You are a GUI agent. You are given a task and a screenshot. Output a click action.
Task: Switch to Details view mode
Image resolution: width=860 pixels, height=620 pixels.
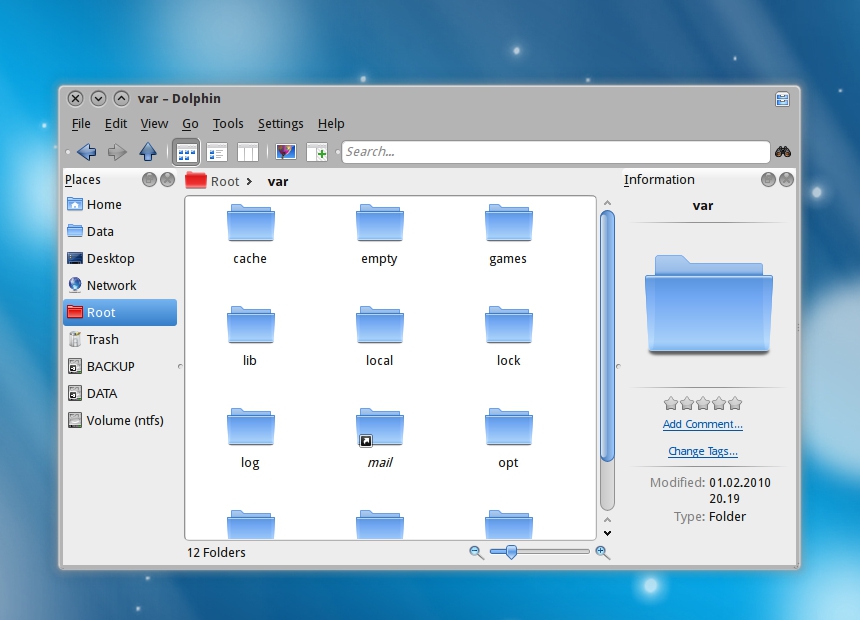217,153
